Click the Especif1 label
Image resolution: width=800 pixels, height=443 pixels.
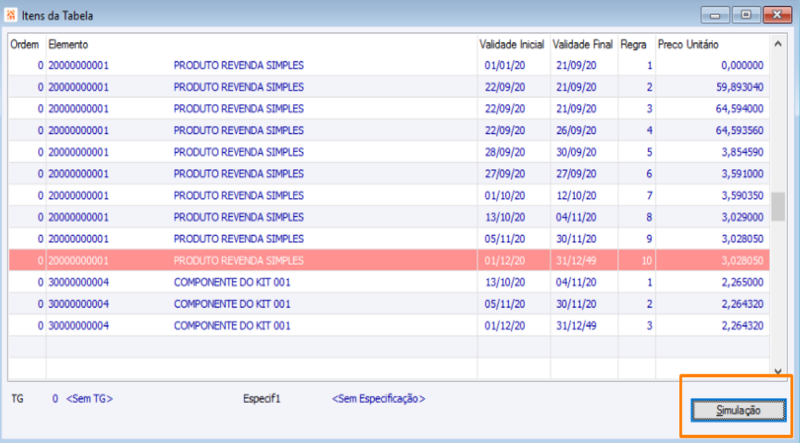coord(262,399)
